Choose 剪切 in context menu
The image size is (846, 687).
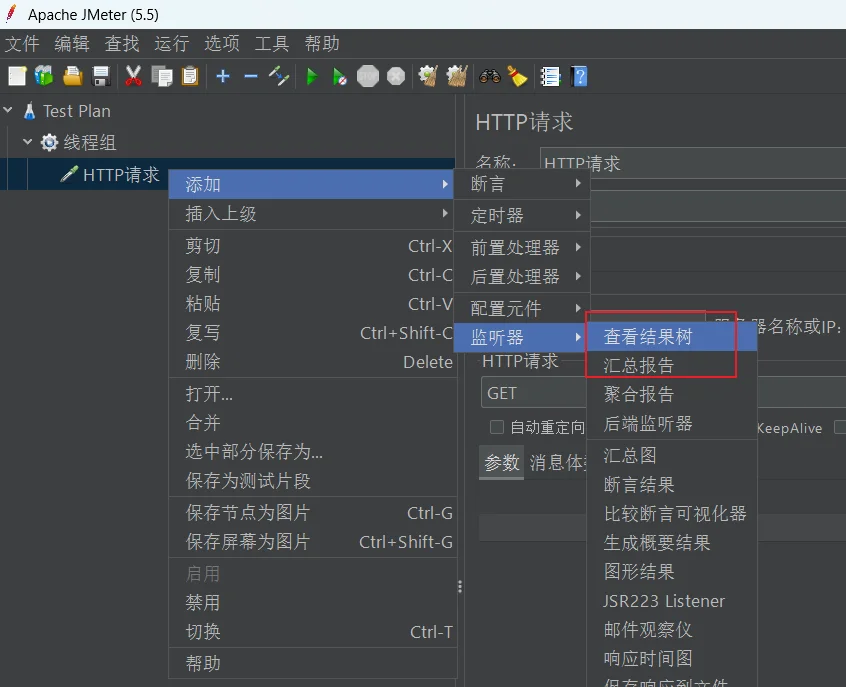312,246
